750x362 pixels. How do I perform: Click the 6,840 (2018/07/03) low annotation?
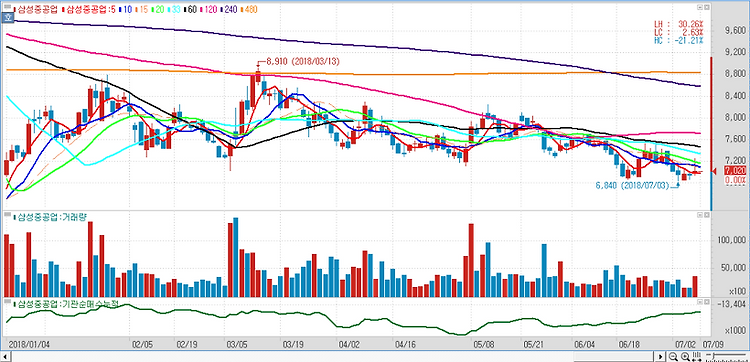[x=632, y=187]
